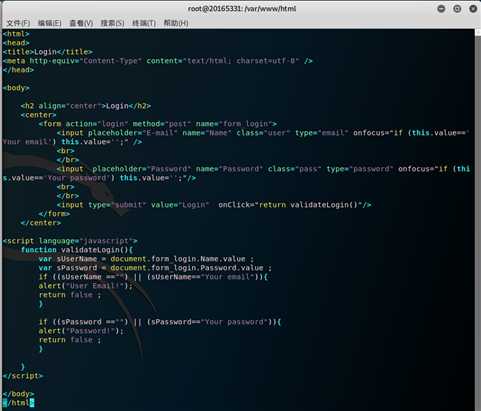Click the </body> closing tag line
The image size is (481, 411).
click(x=18, y=394)
